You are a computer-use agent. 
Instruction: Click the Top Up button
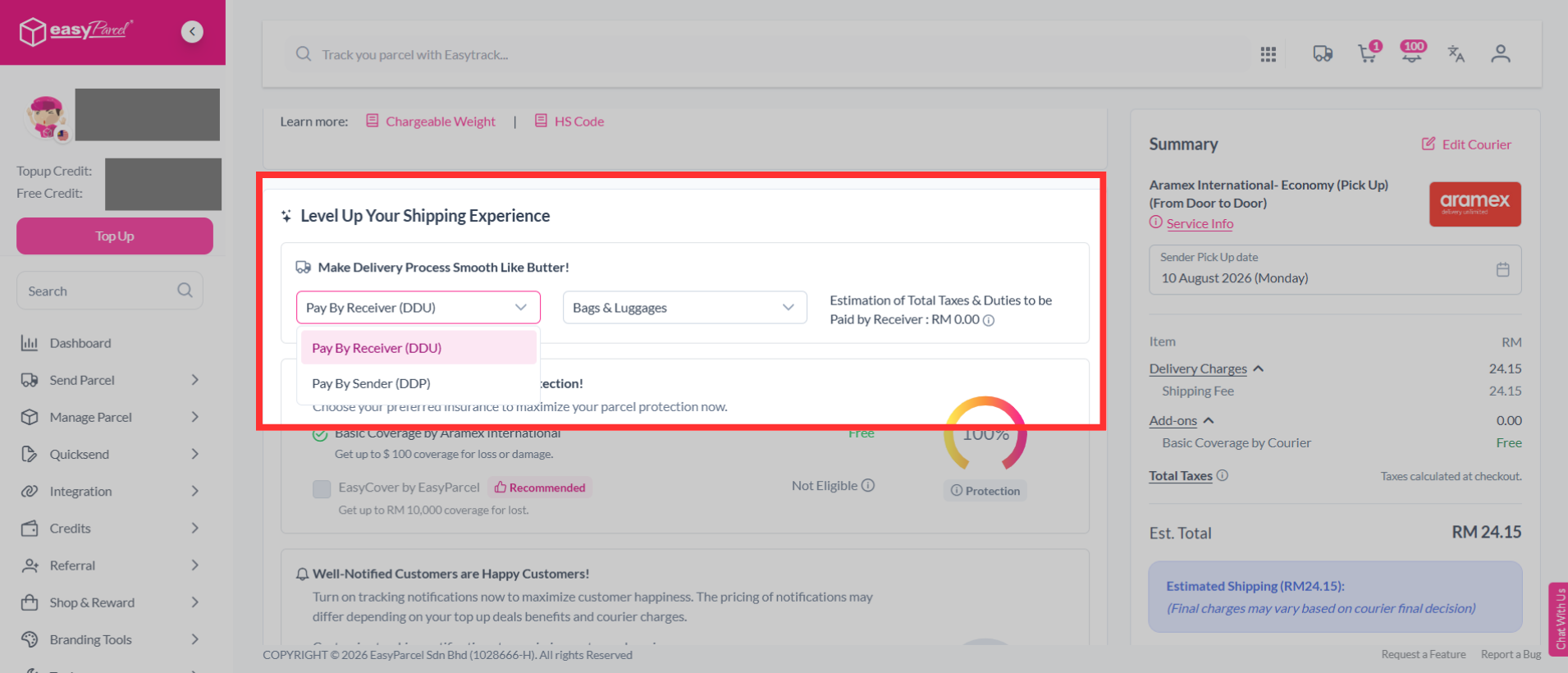(115, 236)
